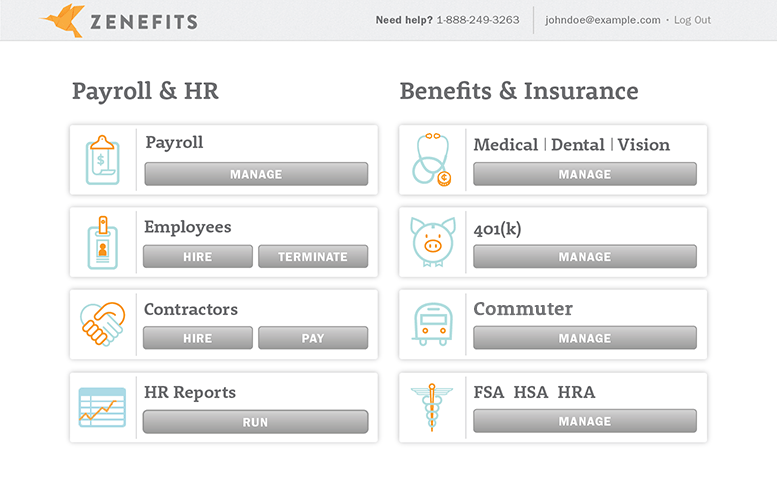Click the HR Reports chart icon
The height and width of the screenshot is (495, 777).
click(x=103, y=407)
